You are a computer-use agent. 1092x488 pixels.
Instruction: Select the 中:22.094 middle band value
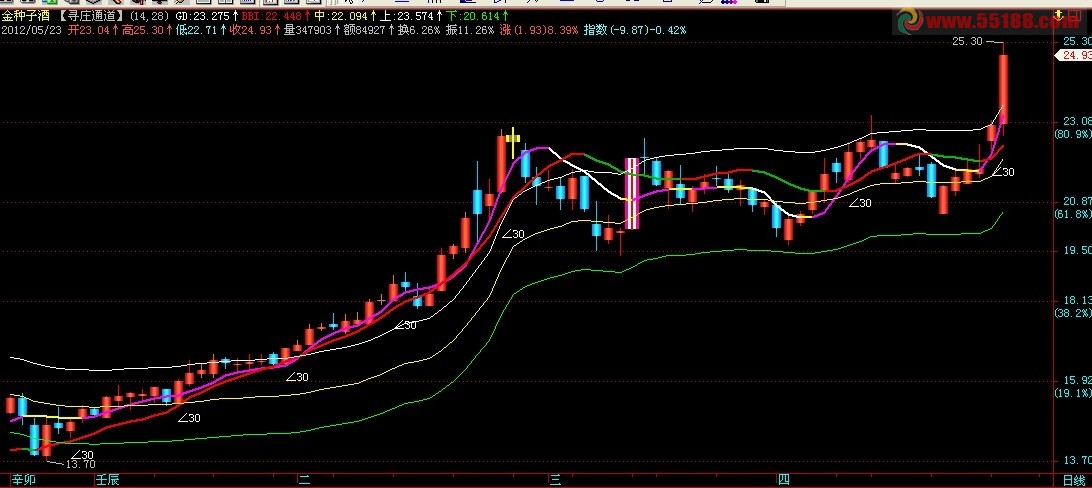[341, 15]
